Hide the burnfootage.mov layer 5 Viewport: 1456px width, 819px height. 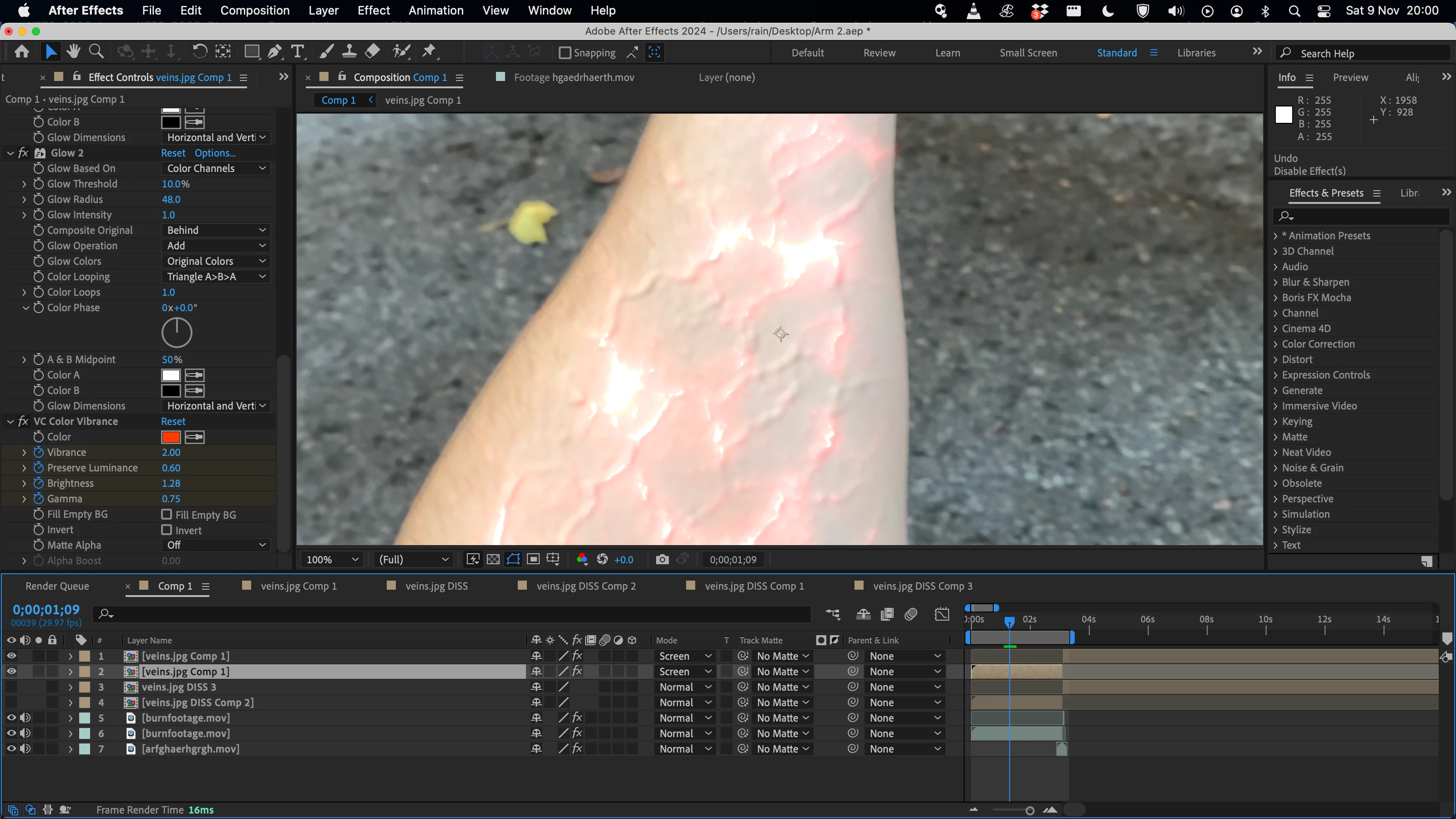(x=11, y=718)
